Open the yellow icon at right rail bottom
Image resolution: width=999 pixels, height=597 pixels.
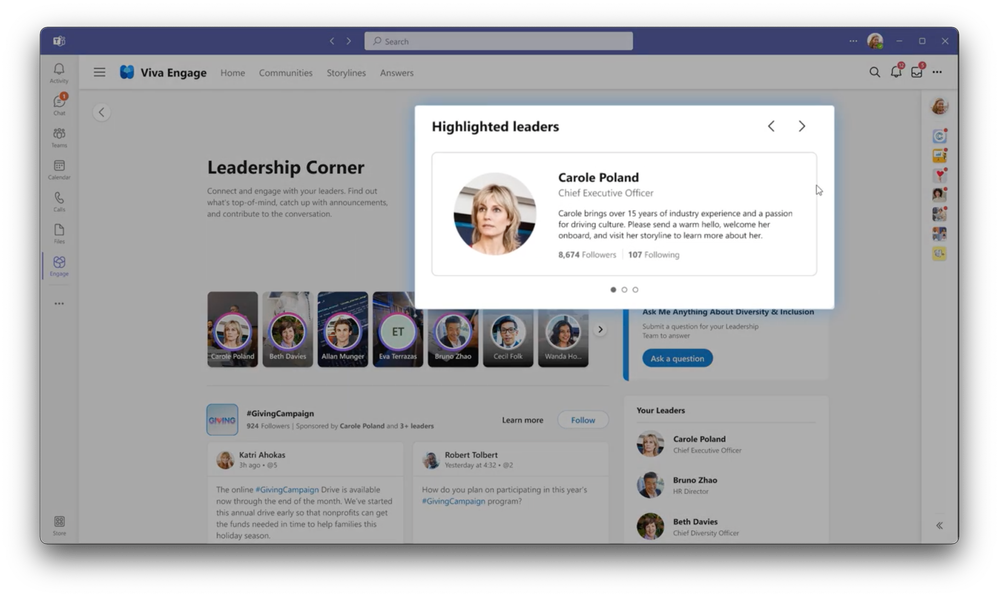point(939,253)
